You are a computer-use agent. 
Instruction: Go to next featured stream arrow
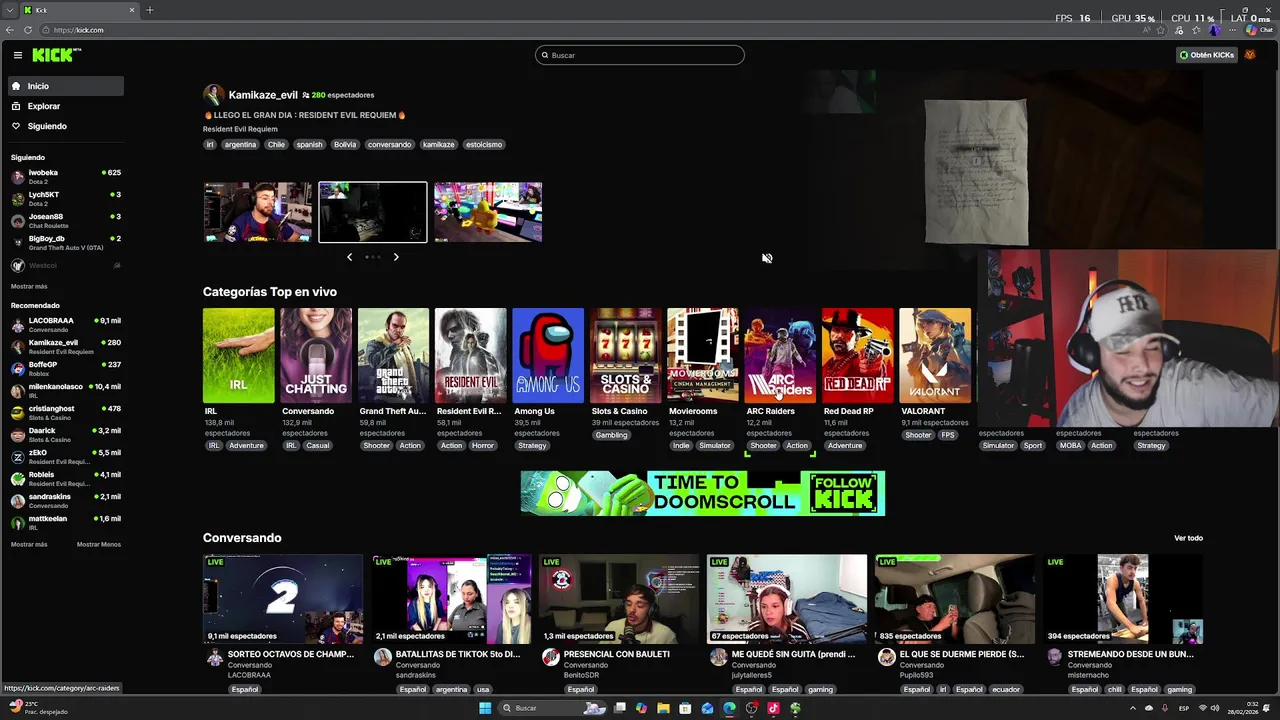396,257
